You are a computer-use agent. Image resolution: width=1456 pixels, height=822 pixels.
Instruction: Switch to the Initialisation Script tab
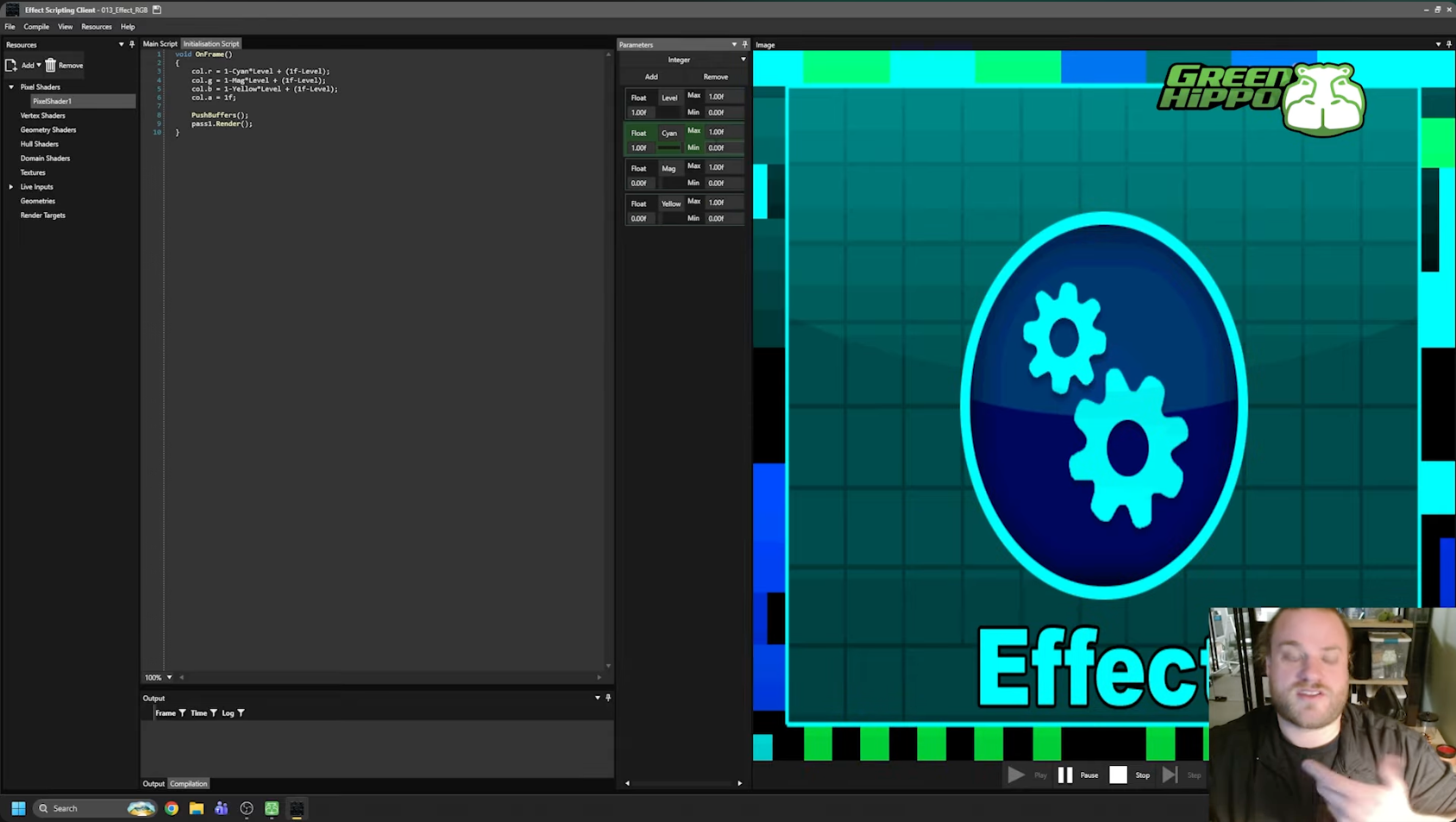[x=211, y=43]
